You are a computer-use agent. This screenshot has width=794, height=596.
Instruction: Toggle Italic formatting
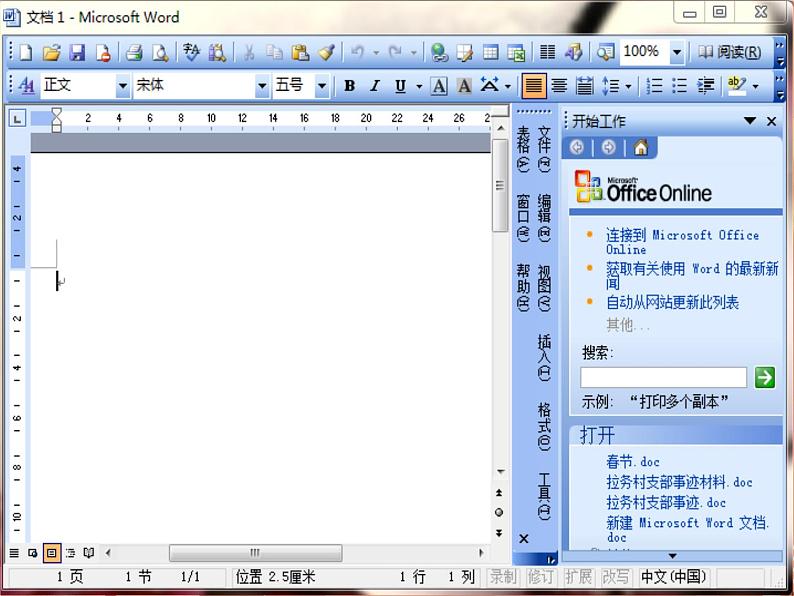click(375, 86)
